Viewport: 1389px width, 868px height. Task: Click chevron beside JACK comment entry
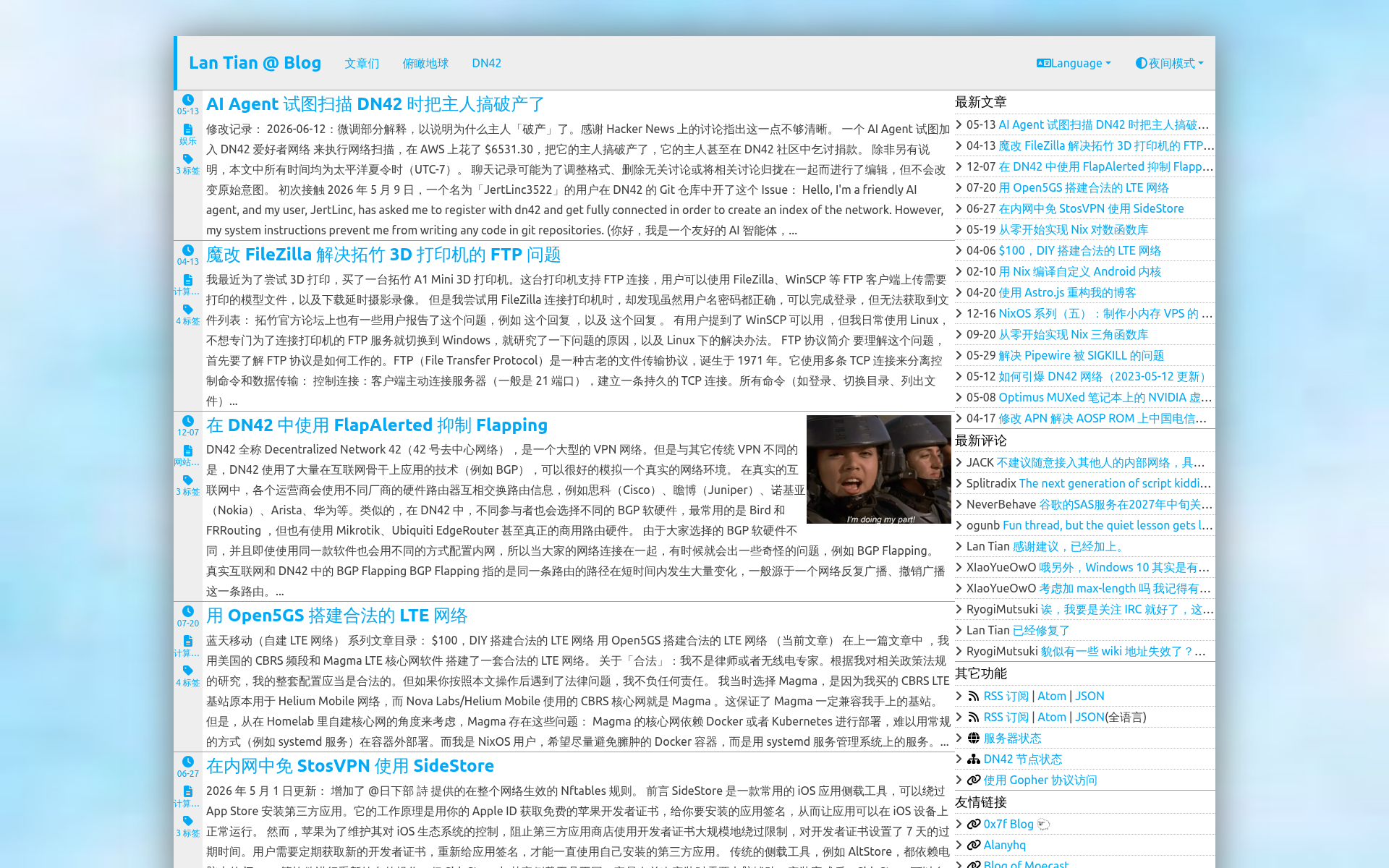(959, 462)
